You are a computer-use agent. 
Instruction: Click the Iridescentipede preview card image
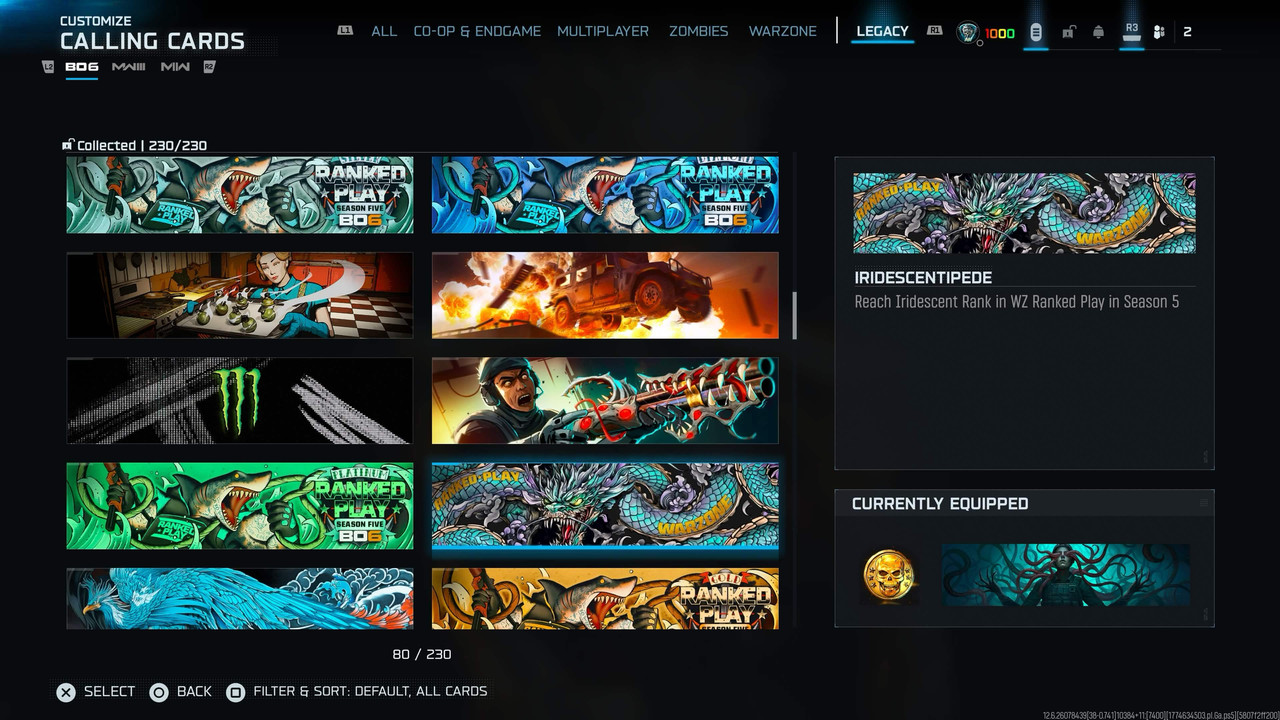pyautogui.click(x=1024, y=213)
